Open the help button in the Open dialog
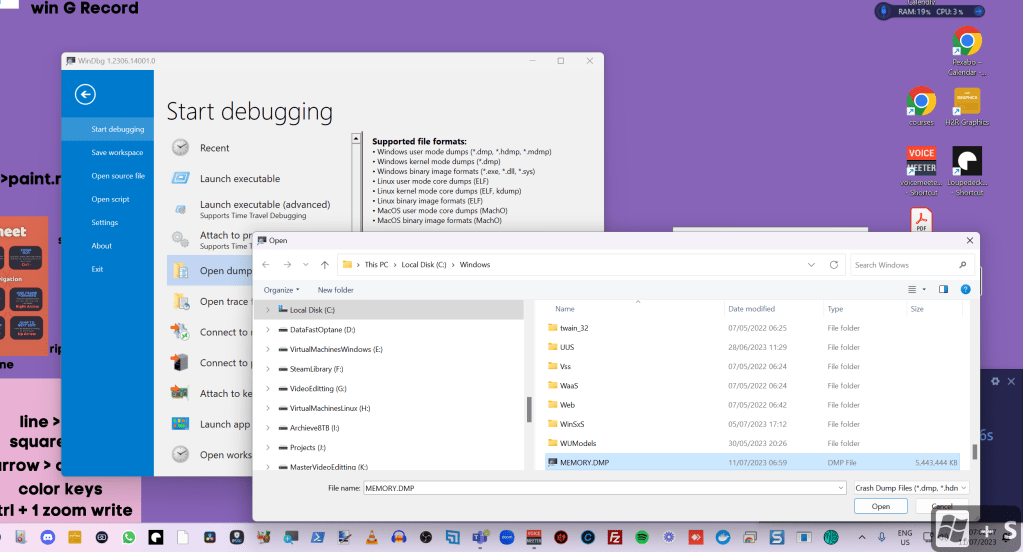The width and height of the screenshot is (1023, 552). pyautogui.click(x=966, y=289)
